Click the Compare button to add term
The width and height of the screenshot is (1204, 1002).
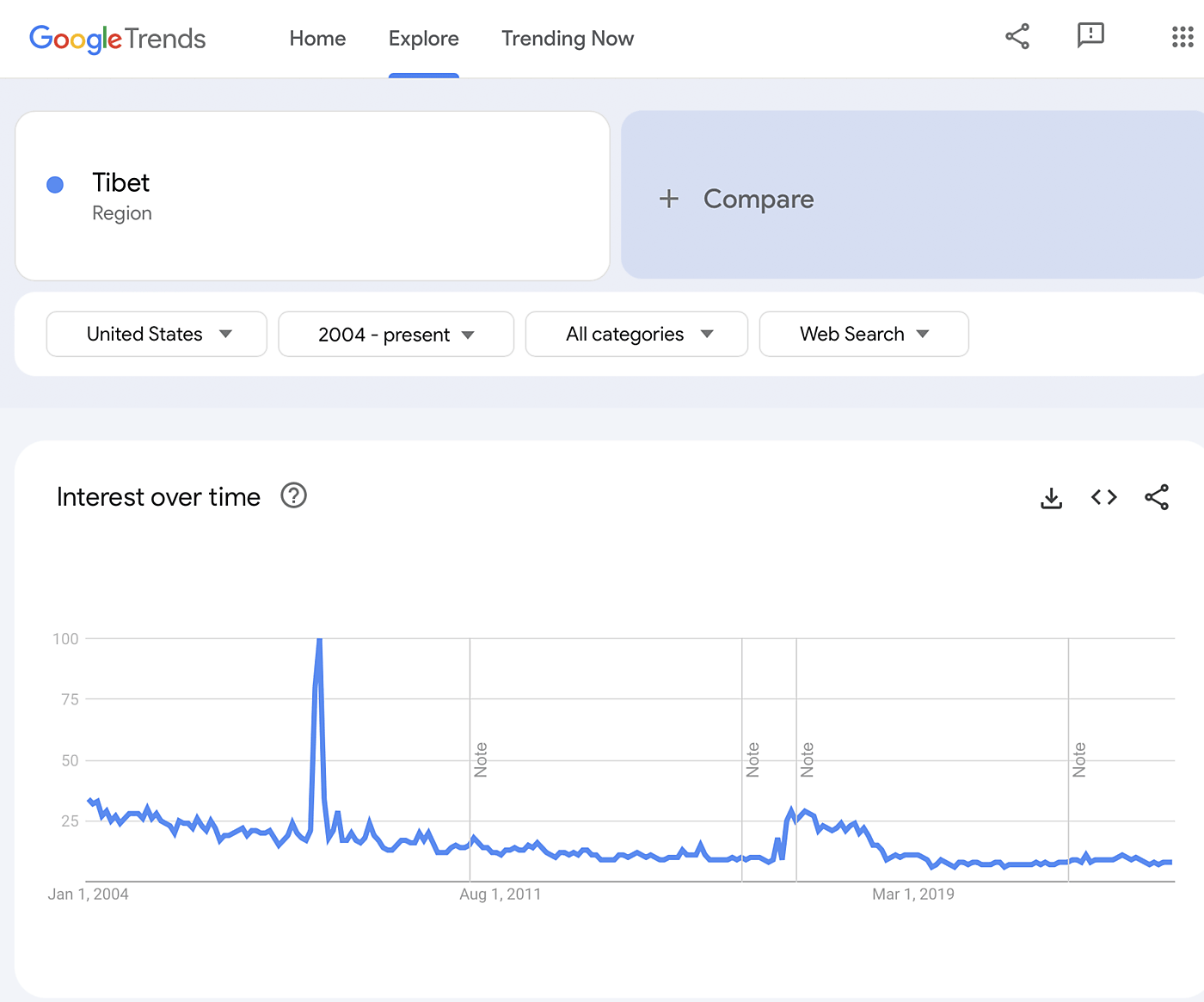tap(758, 200)
